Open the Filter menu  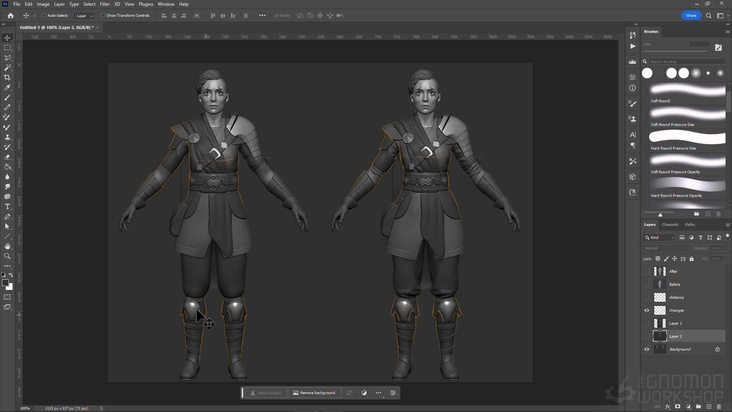point(104,4)
